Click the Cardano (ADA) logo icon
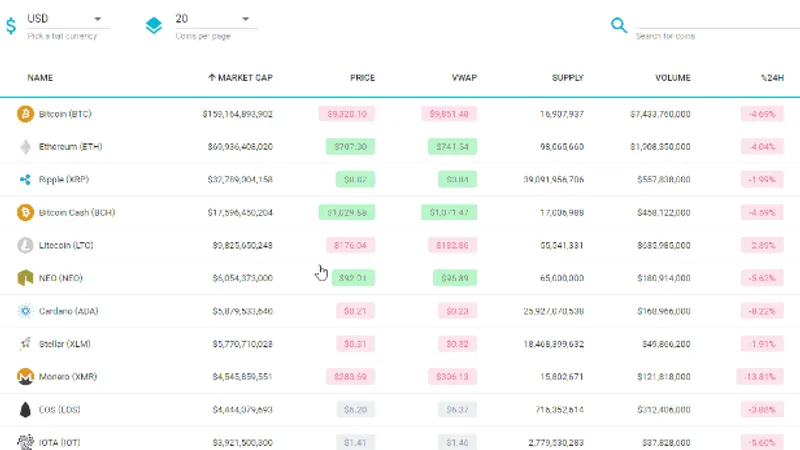 pos(25,311)
